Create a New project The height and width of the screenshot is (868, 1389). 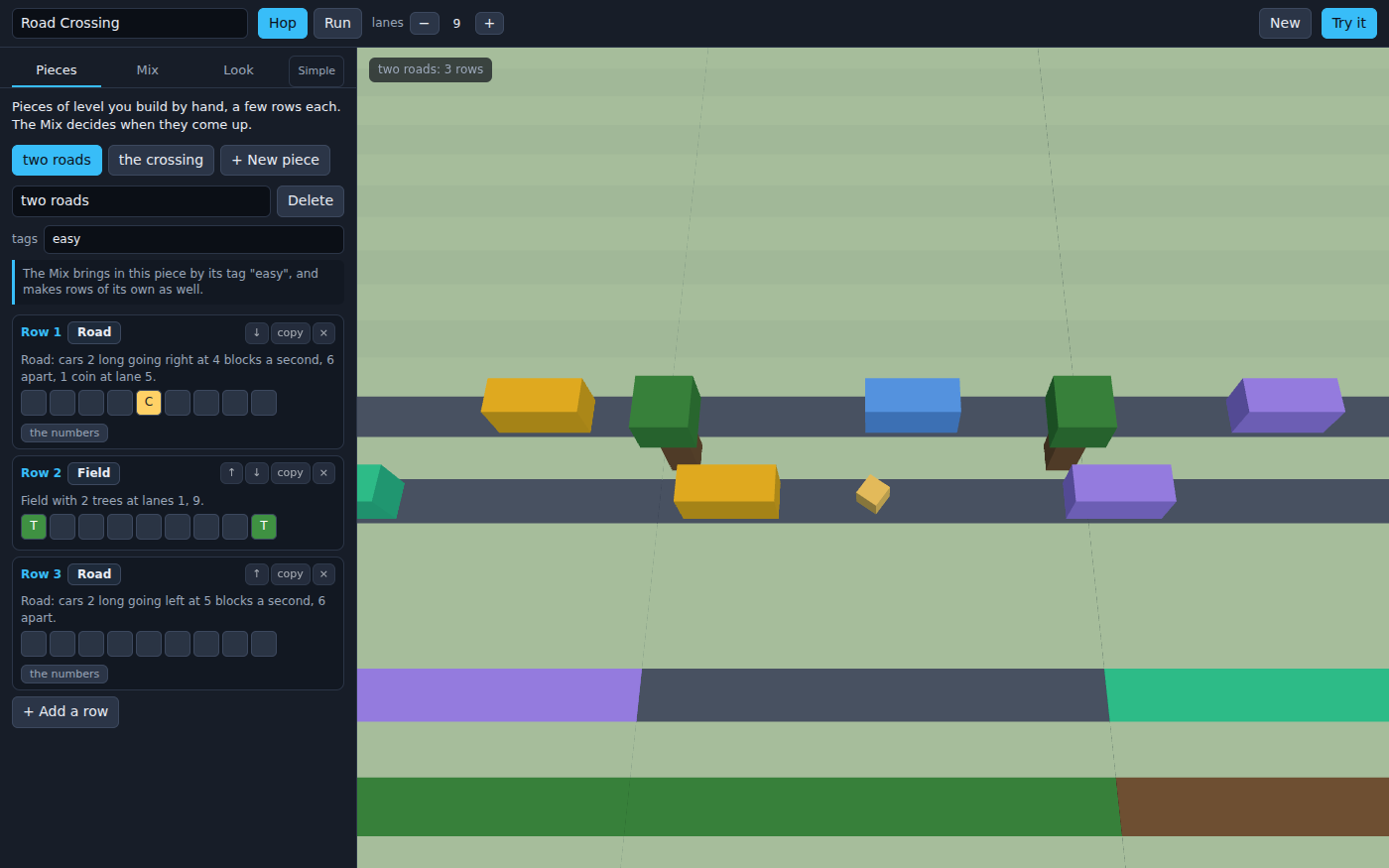(1285, 23)
